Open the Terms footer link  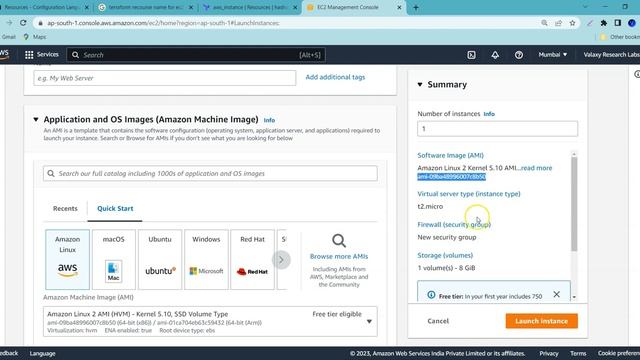coord(578,353)
